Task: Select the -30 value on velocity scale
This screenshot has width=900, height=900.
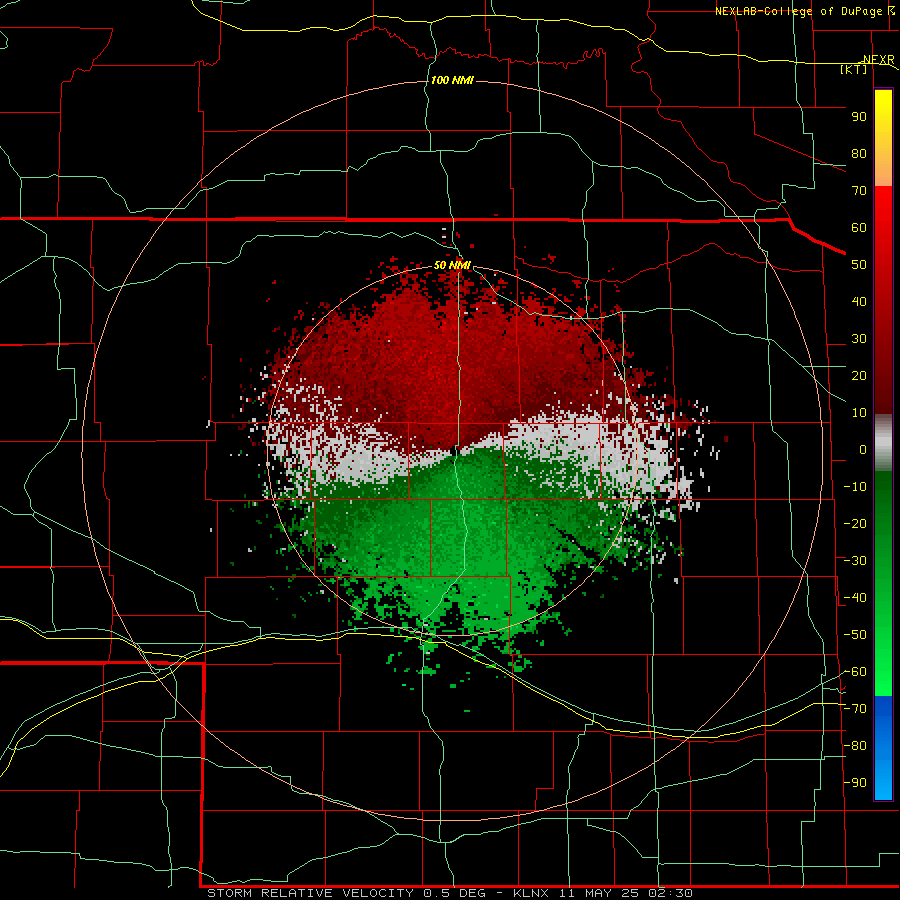Action: tap(855, 561)
